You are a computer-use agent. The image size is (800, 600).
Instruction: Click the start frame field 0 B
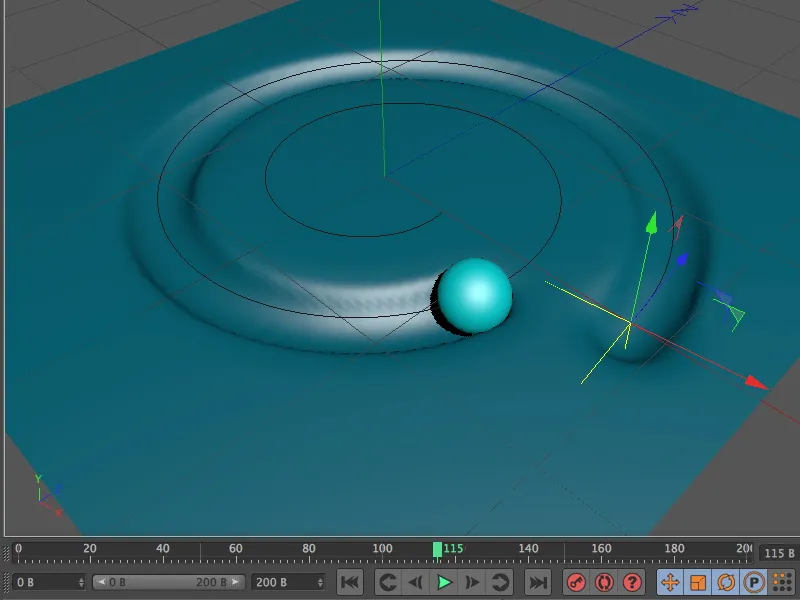pyautogui.click(x=49, y=582)
